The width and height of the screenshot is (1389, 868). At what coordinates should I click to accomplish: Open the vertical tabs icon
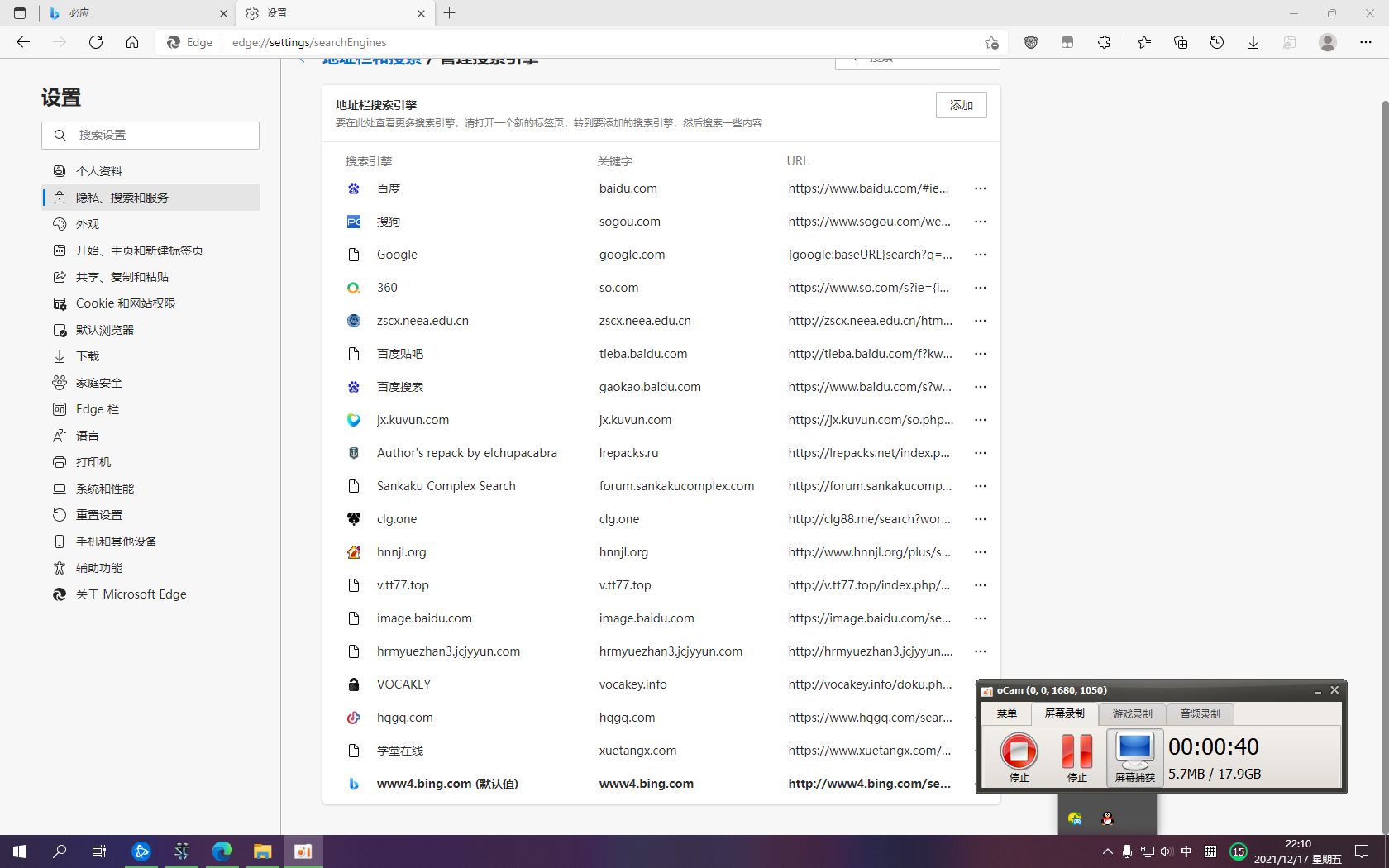(x=20, y=13)
